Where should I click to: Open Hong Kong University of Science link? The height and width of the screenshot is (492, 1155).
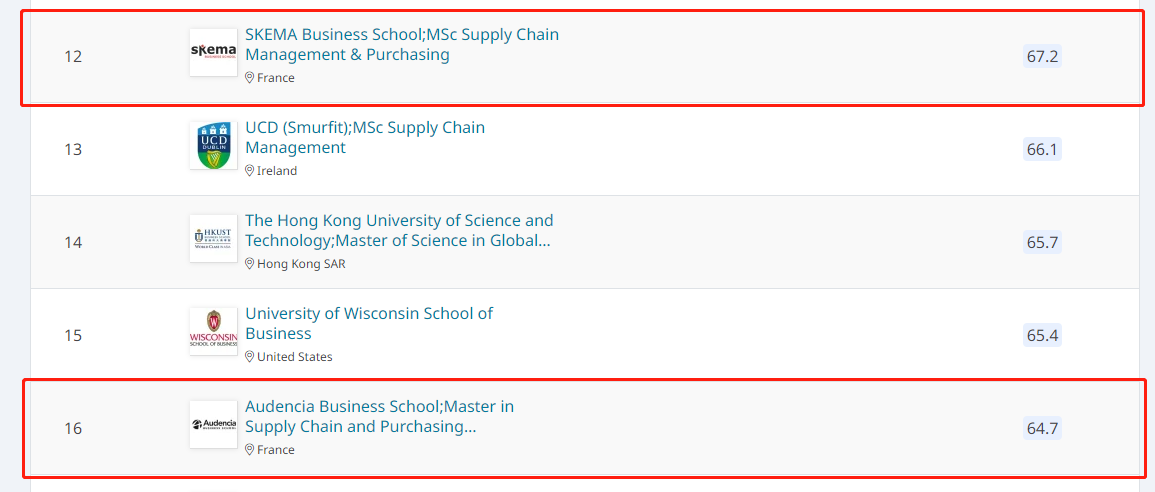tap(398, 230)
